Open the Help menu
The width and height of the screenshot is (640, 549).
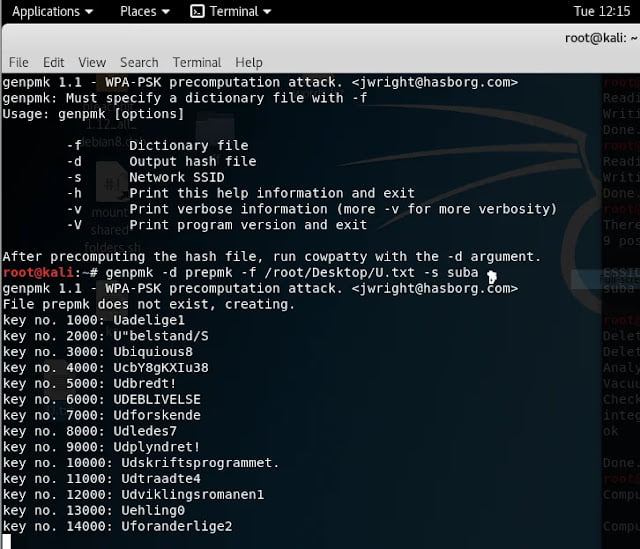tap(249, 62)
